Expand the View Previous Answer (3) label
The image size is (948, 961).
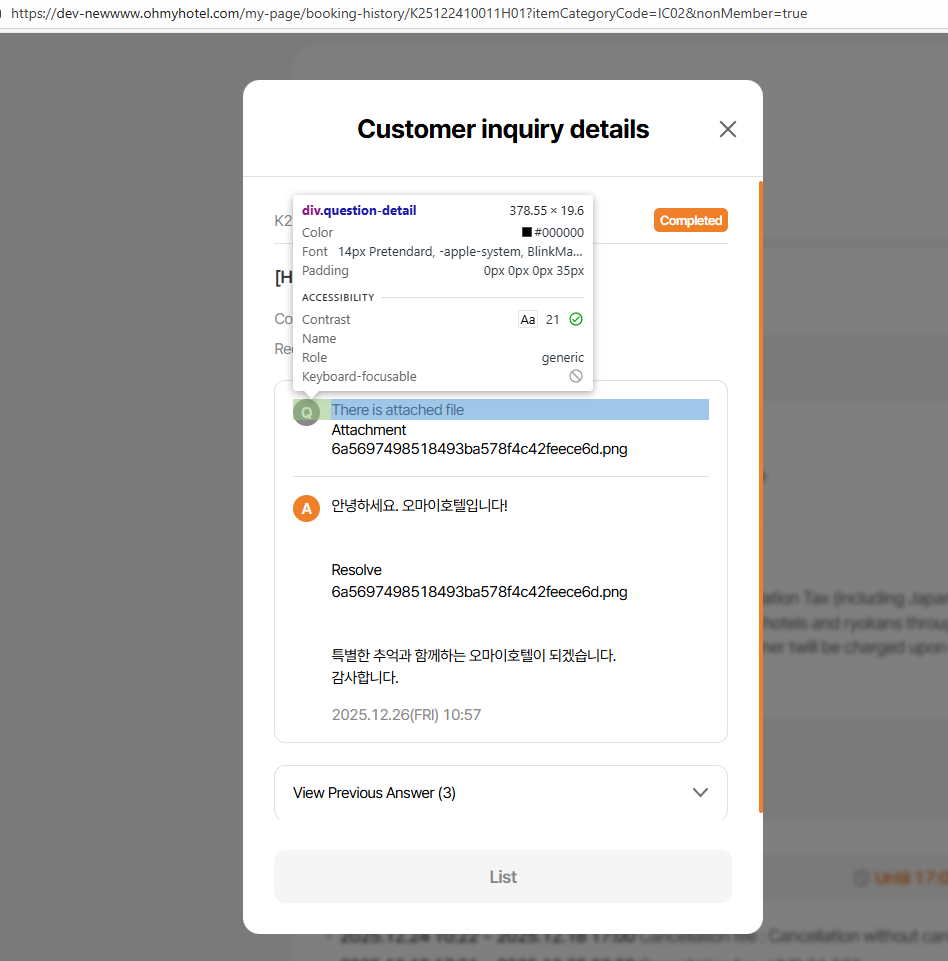(x=374, y=793)
